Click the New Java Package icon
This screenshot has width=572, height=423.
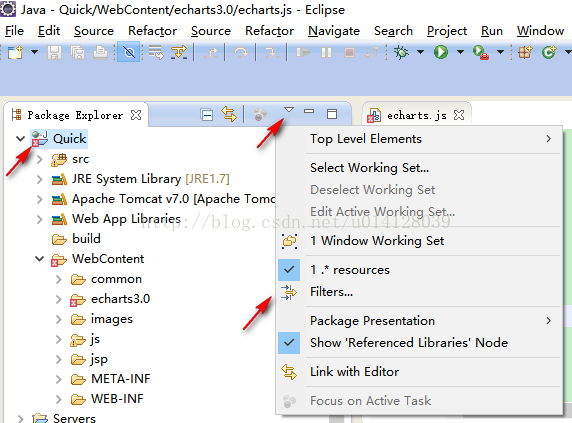pyautogui.click(x=525, y=52)
